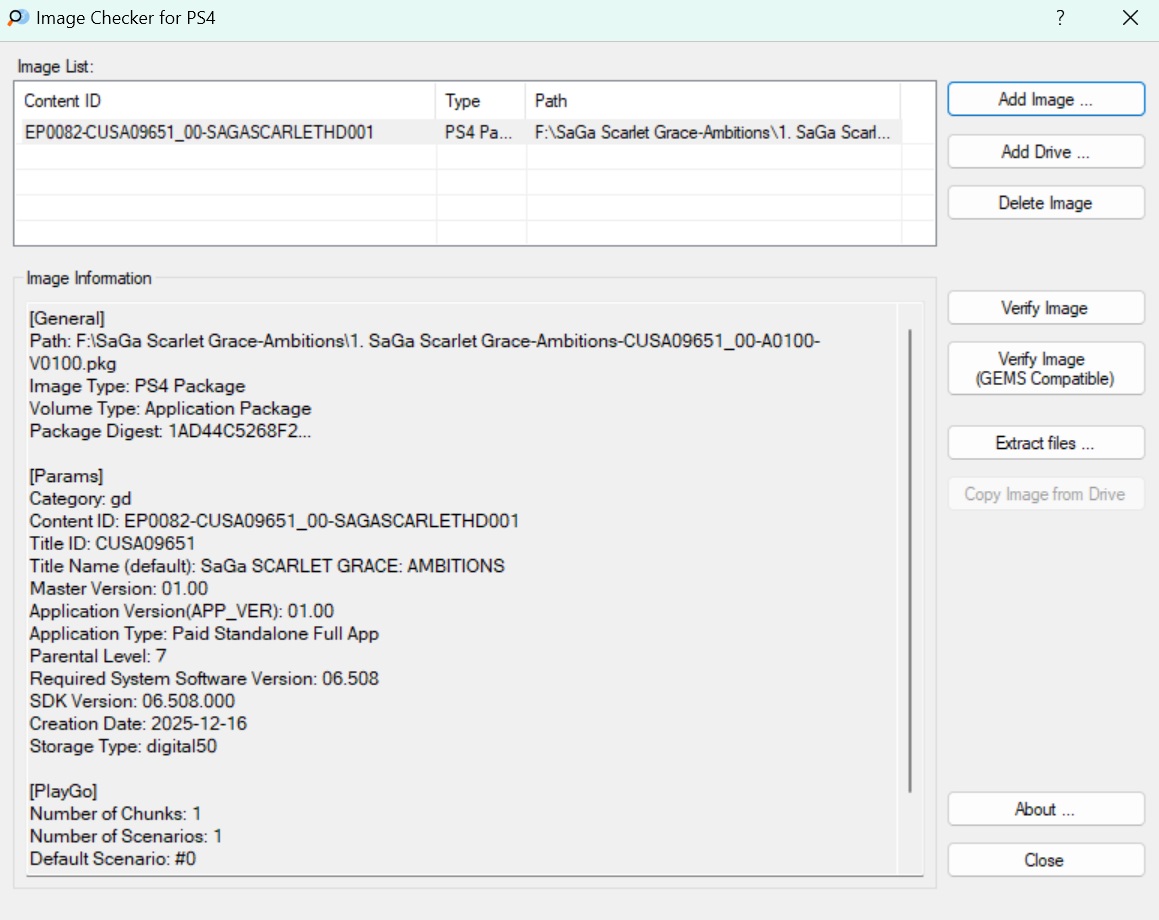Viewport: 1159px width, 920px height.
Task: Open the Extract files dialog
Action: (x=1045, y=443)
